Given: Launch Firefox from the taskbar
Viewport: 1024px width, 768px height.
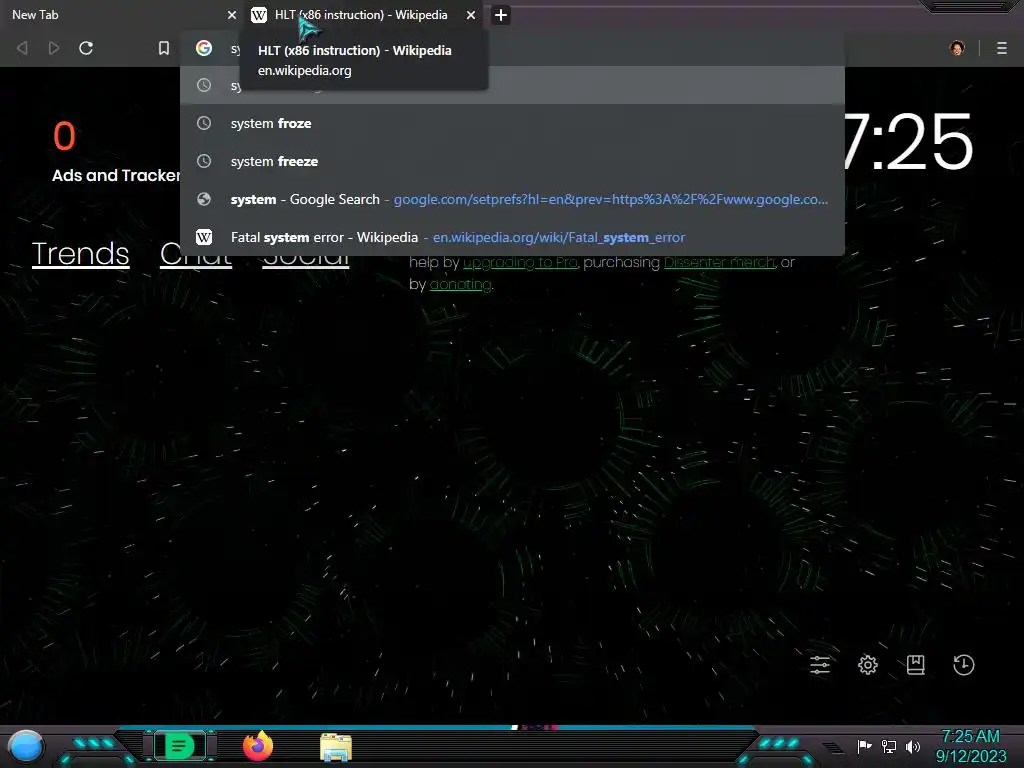Looking at the screenshot, I should 258,746.
